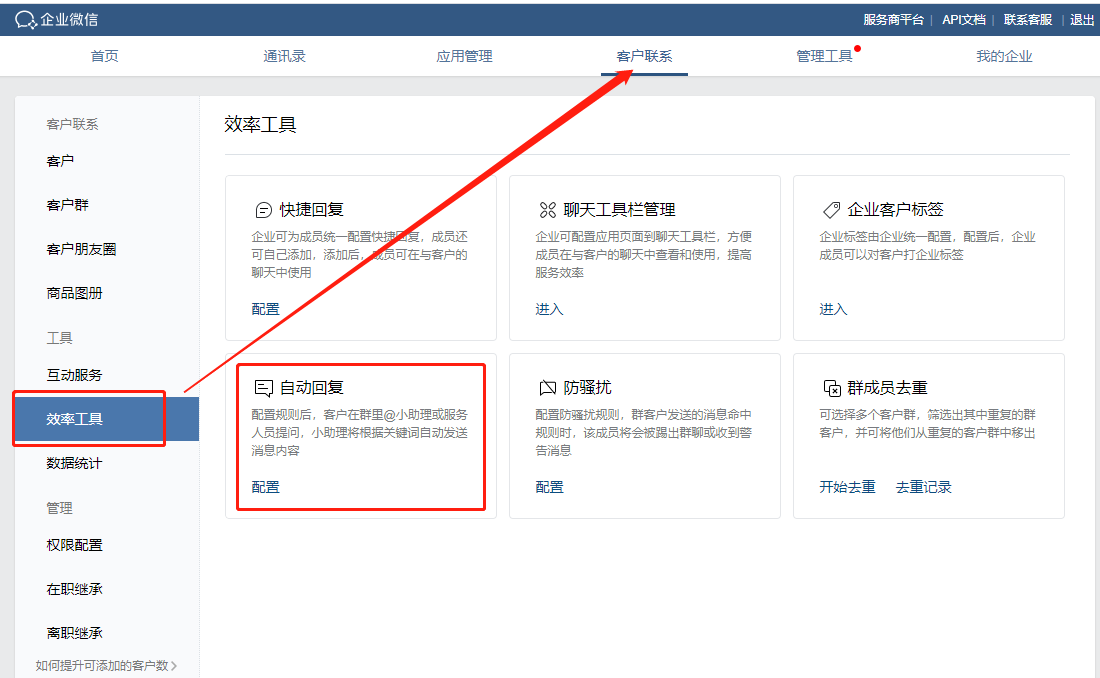Click 配置 under 自动回复
Viewport: 1100px width, 678px height.
(x=266, y=487)
